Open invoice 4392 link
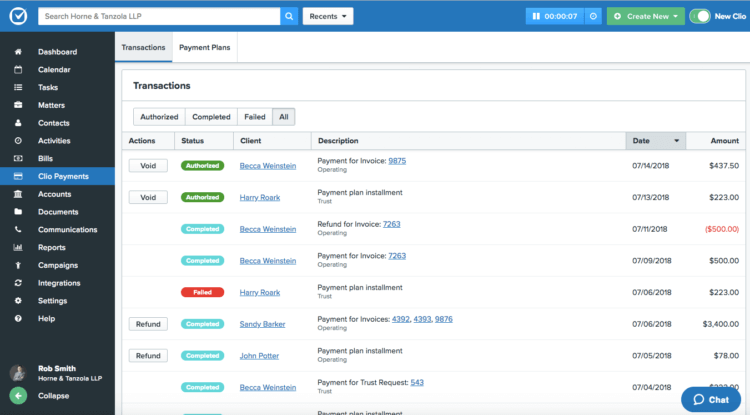The width and height of the screenshot is (750, 415). pyautogui.click(x=401, y=319)
